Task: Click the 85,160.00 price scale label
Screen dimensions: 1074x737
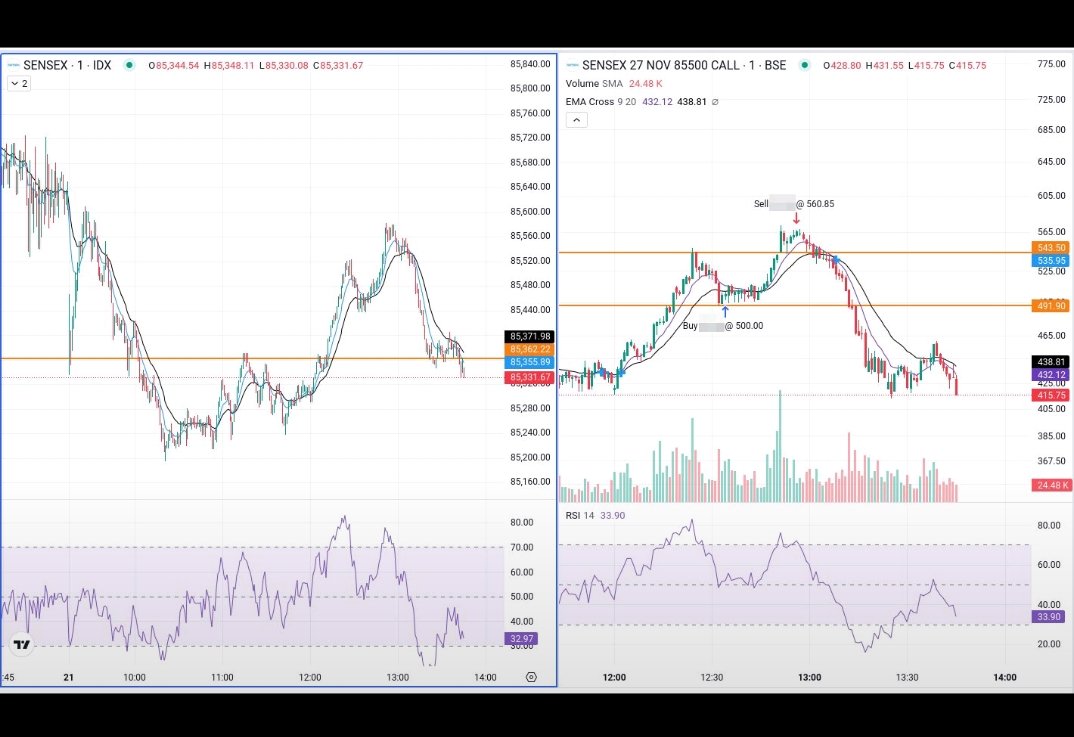Action: click(530, 482)
